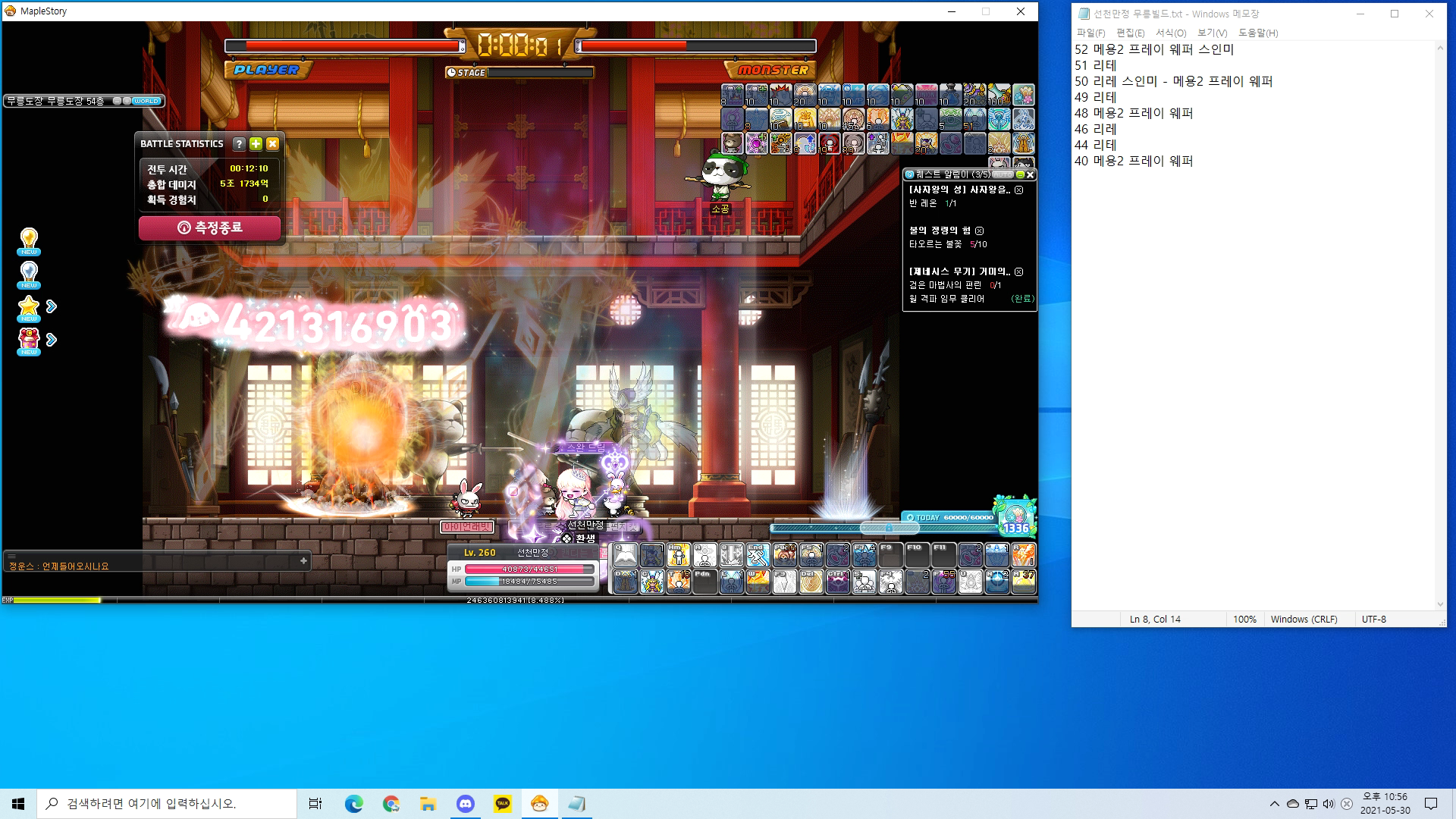Open the 파일(F) menu in Notepad
The width and height of the screenshot is (1456, 819).
point(1090,33)
